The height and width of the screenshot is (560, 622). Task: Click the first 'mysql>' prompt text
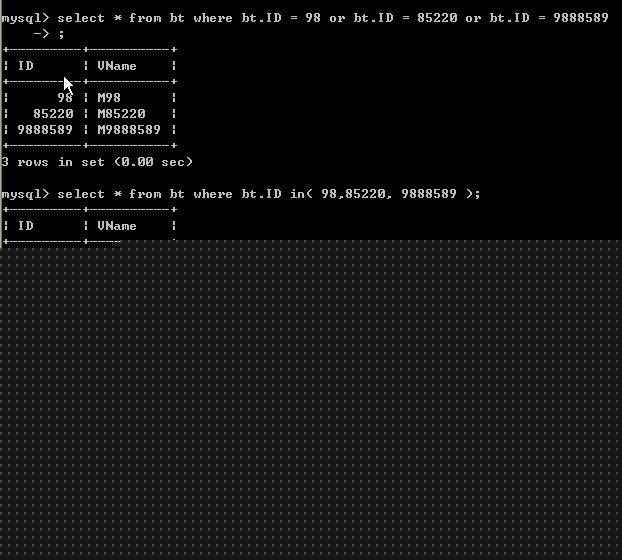pos(25,19)
